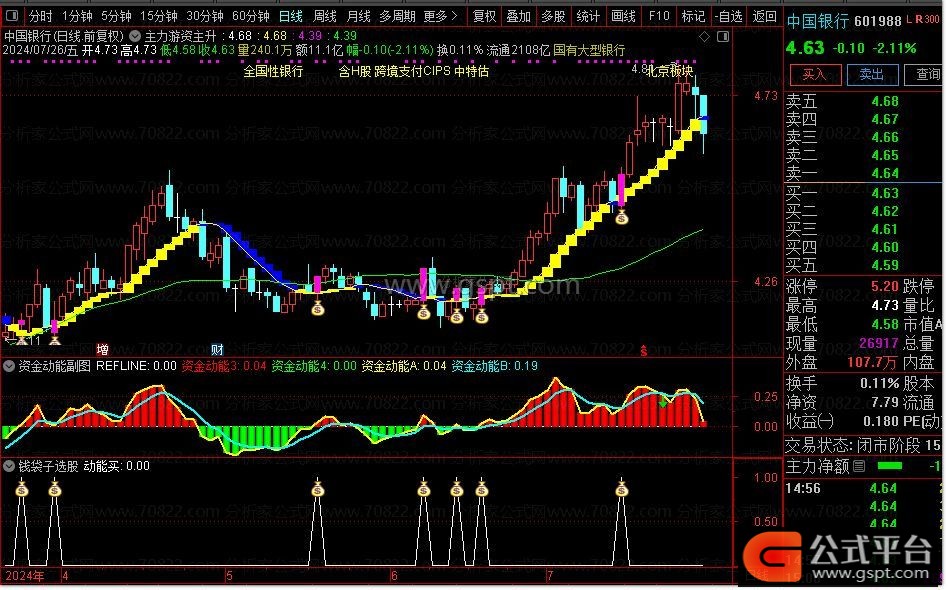Click the 财 financial marker on chart

tap(217, 349)
